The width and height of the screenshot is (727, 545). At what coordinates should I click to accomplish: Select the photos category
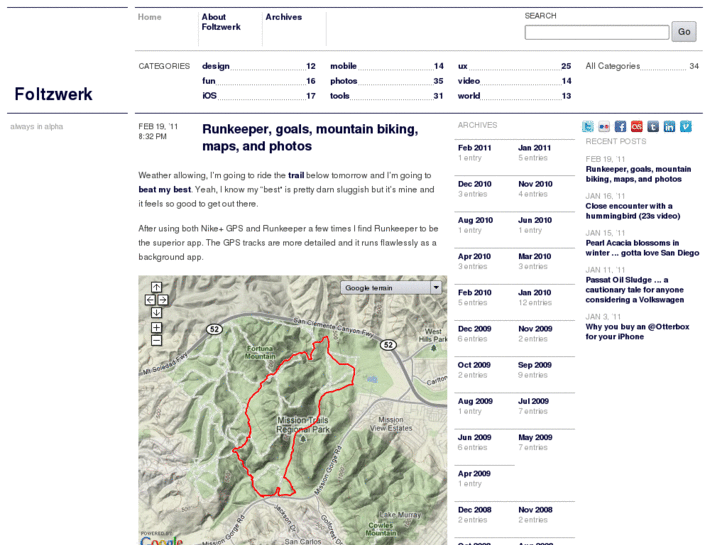344,81
